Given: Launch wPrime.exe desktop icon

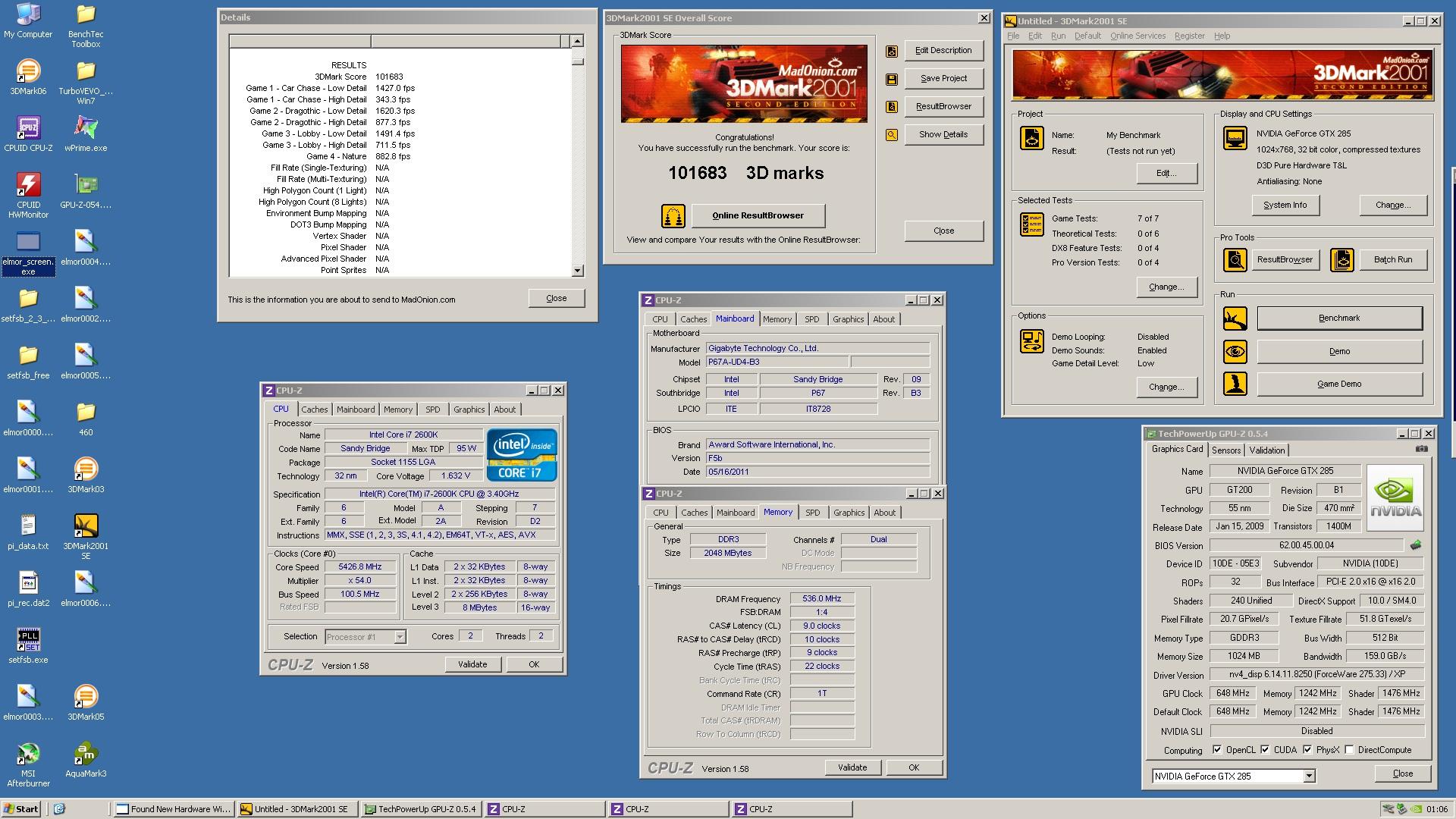Looking at the screenshot, I should (86, 134).
